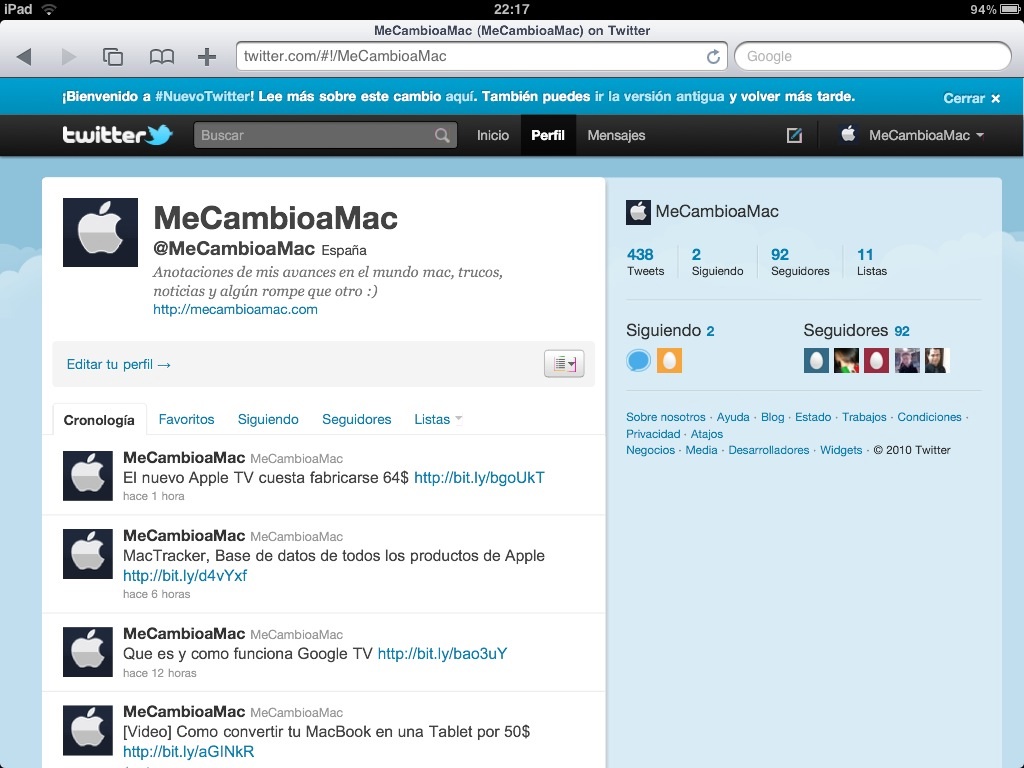Open the Privacidad footer link

point(653,434)
